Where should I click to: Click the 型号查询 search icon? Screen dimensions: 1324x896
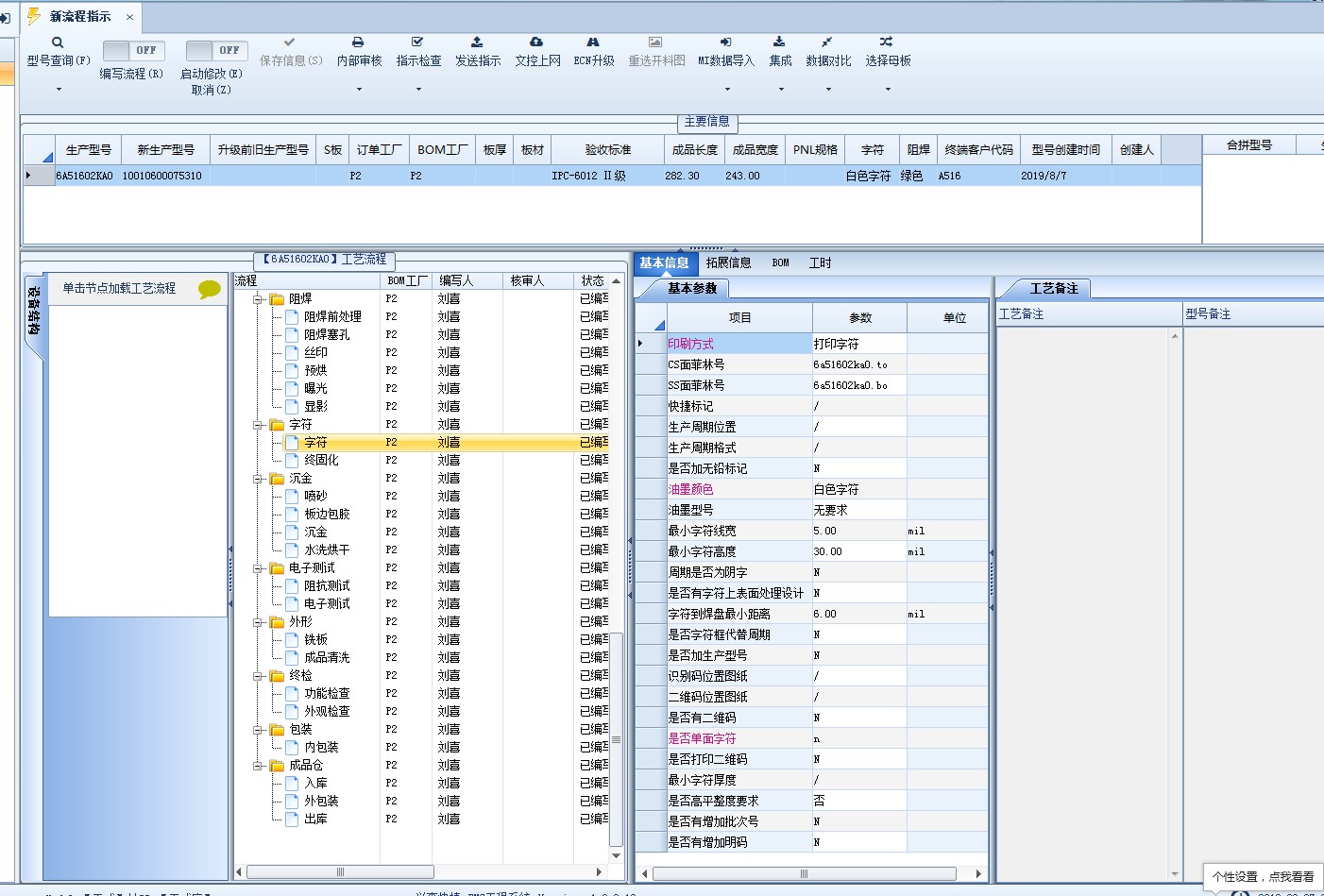(58, 42)
